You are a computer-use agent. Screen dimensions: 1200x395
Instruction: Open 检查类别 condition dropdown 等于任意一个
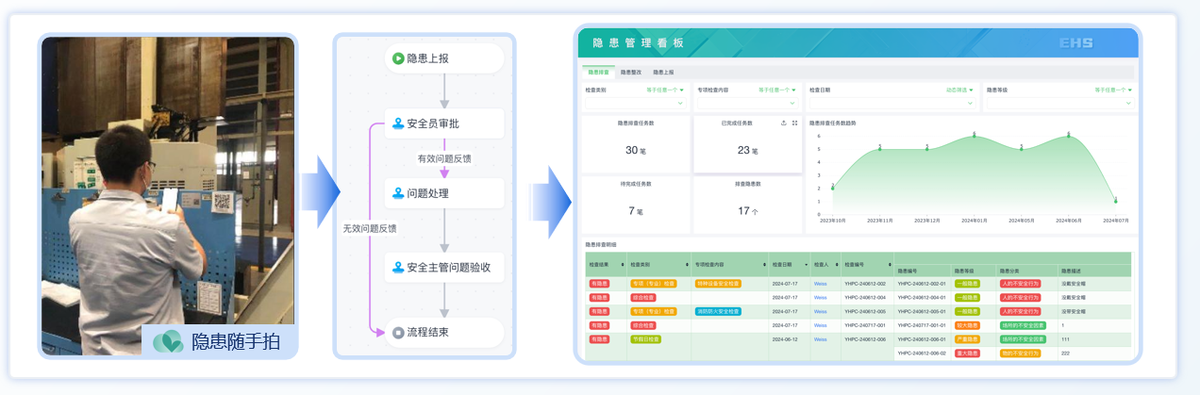point(665,89)
